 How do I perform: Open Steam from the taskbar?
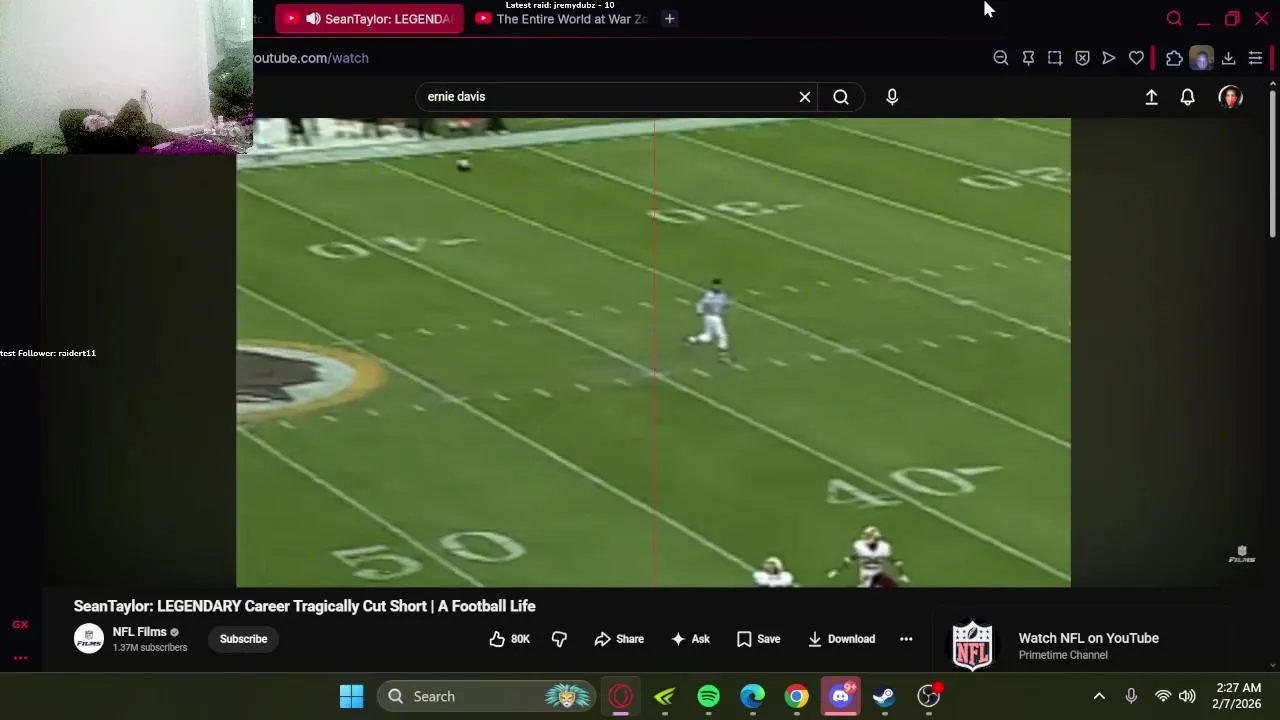tap(884, 696)
